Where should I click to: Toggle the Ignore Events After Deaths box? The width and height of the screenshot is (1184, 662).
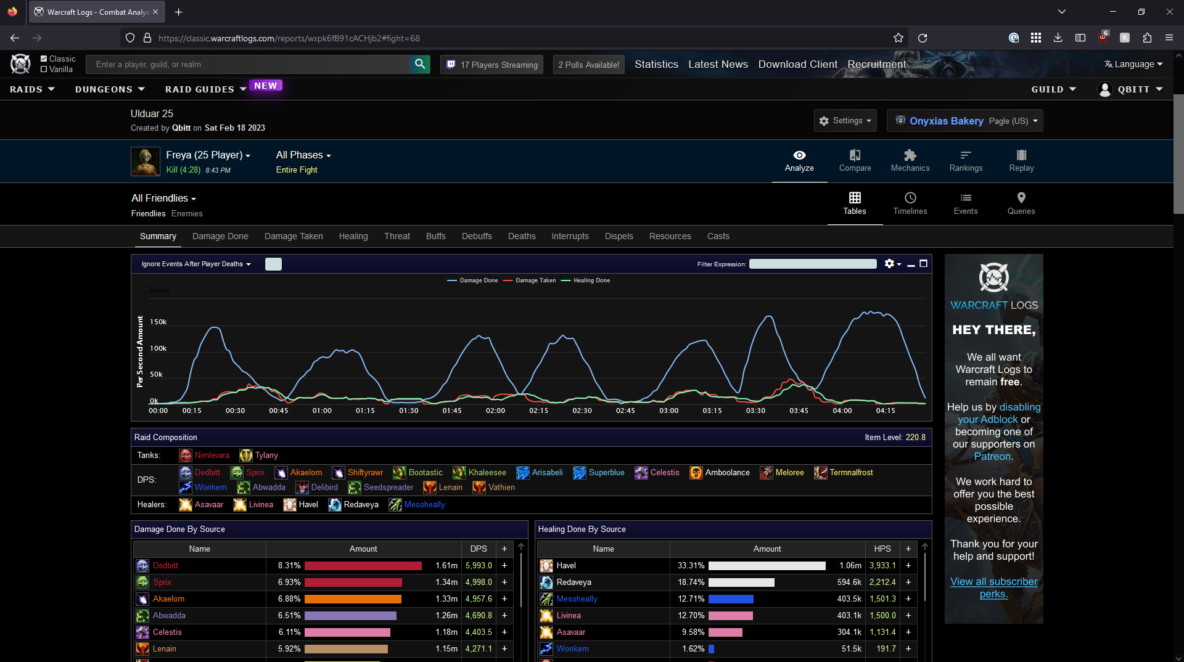(x=273, y=264)
